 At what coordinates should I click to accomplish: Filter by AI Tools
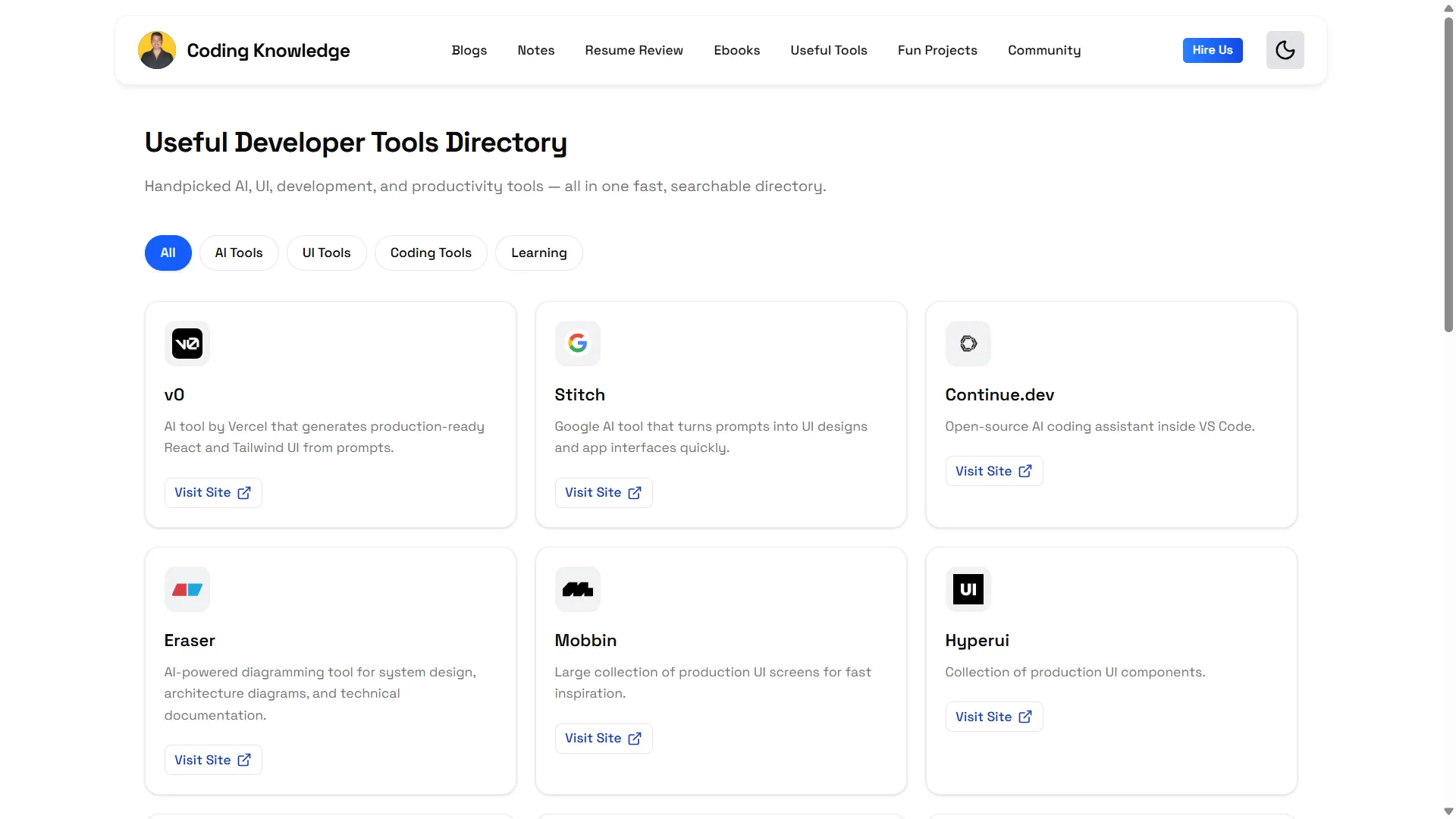239,253
